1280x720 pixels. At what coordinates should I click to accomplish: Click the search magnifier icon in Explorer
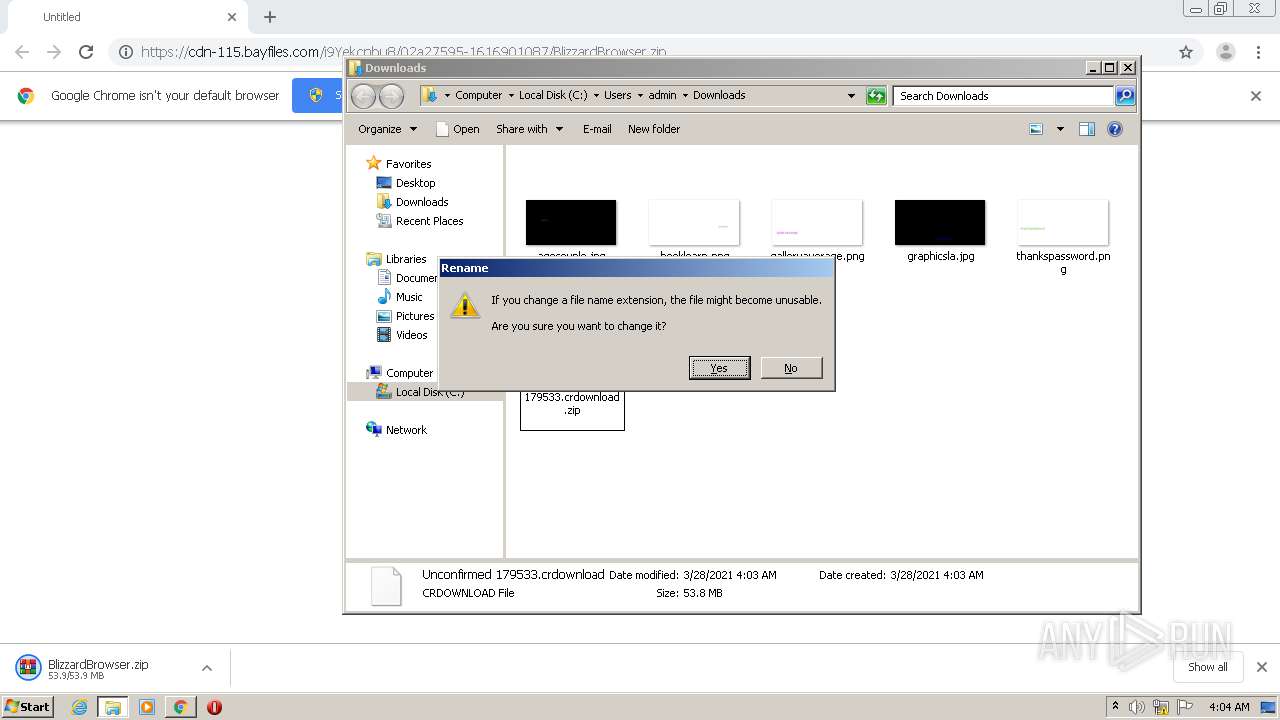click(x=1125, y=96)
